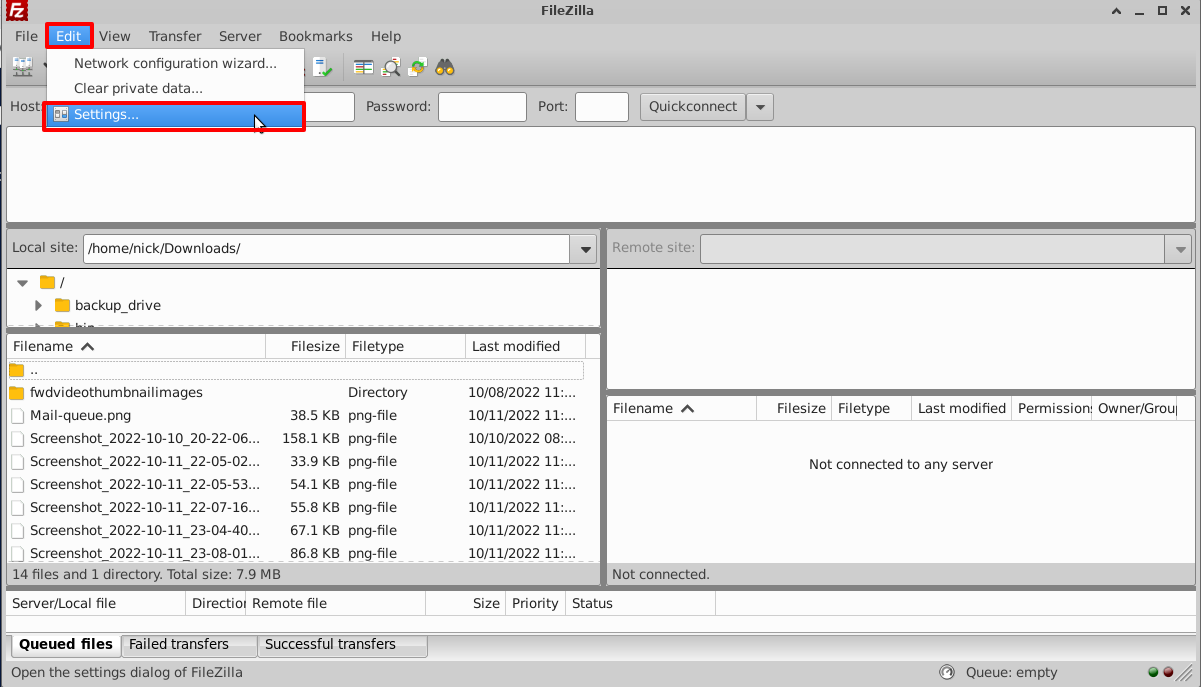Screen dimensions: 1201x687
Task: Click the queue Server/Local file column header
Action: point(96,603)
